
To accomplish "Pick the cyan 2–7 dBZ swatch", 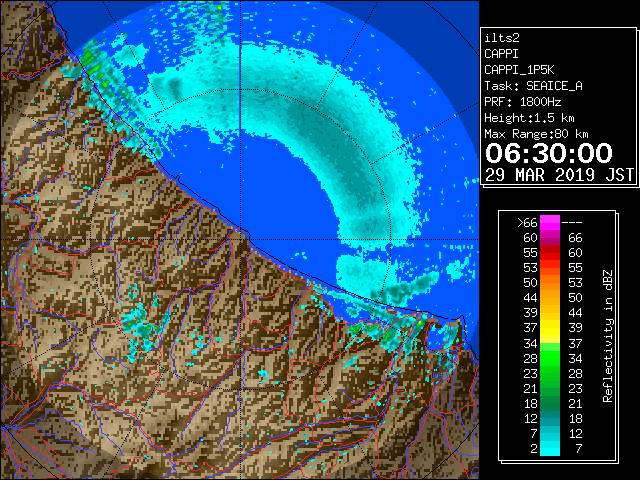I will [x=550, y=448].
